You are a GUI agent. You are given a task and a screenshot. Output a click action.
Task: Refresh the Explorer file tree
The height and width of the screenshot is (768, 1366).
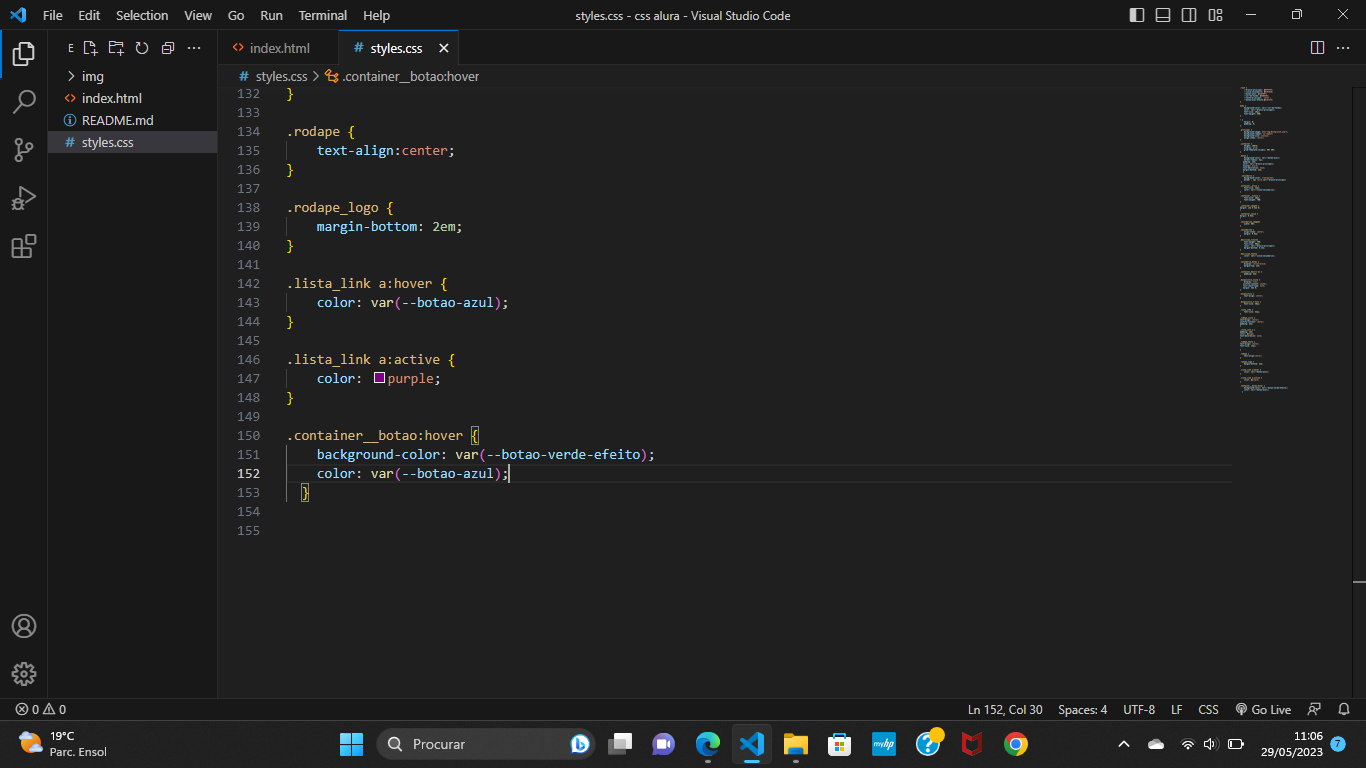tap(142, 48)
